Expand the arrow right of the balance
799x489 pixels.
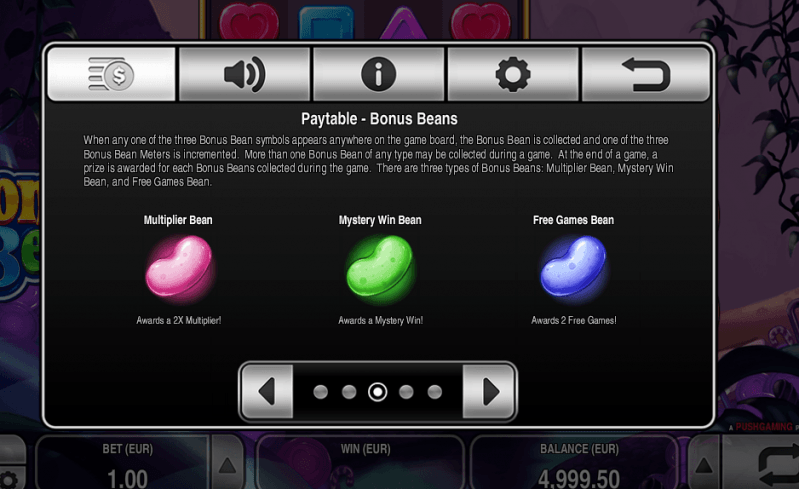coord(704,465)
